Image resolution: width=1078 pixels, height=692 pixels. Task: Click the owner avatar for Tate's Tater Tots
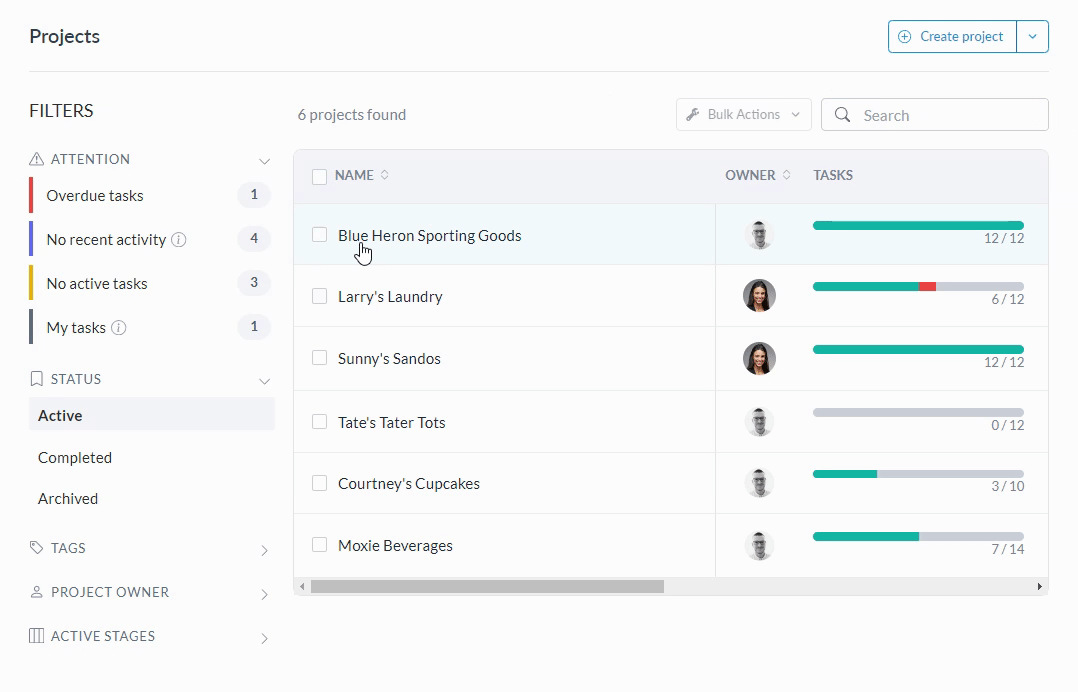[759, 422]
